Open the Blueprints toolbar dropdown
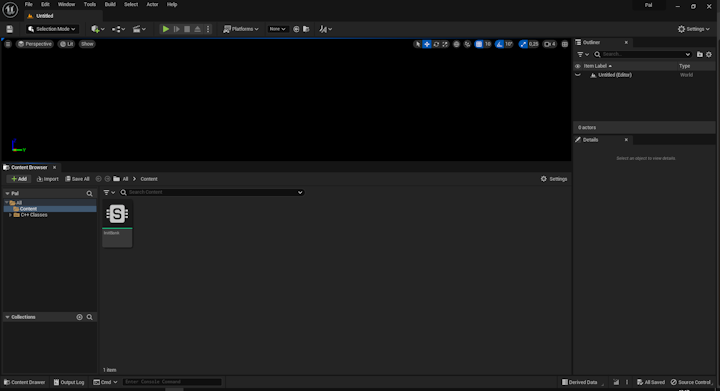 click(x=118, y=29)
